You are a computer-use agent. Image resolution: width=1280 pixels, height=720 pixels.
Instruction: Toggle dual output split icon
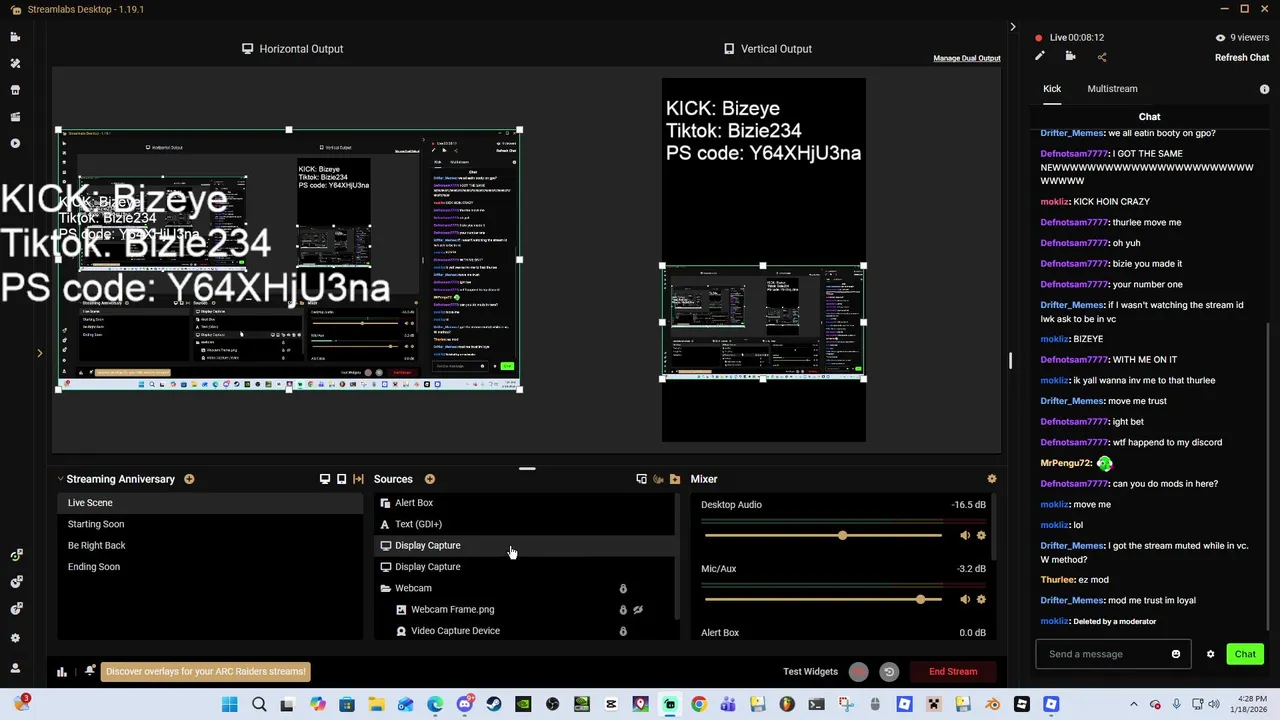(x=641, y=479)
